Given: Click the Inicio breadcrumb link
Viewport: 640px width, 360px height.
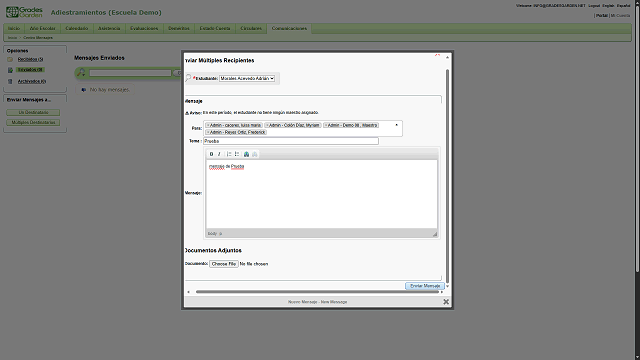Looking at the screenshot, I should click(12, 38).
